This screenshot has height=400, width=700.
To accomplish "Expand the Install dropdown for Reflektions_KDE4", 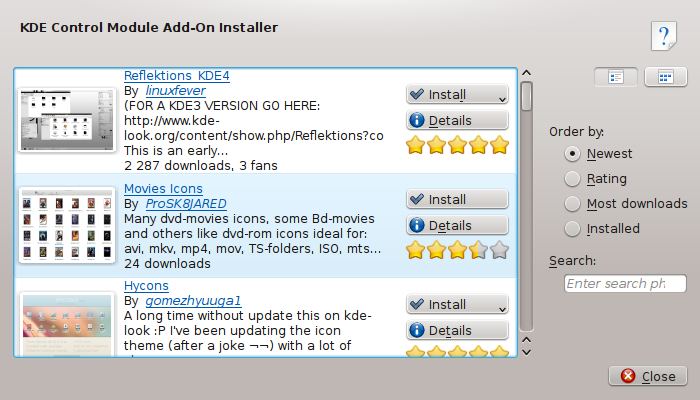I will (498, 96).
